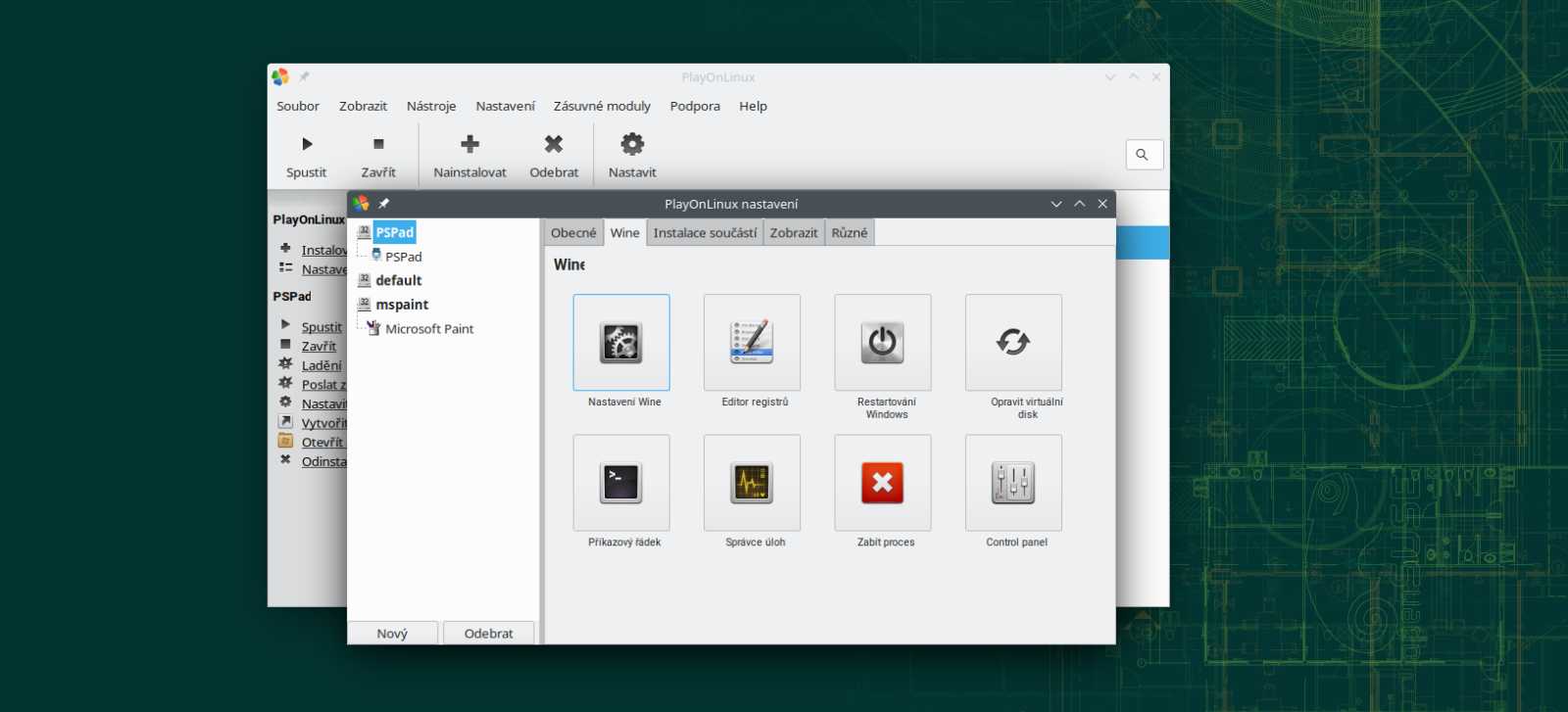Open Správce úloh task manager
Screen dimensions: 1568x712
click(x=752, y=483)
